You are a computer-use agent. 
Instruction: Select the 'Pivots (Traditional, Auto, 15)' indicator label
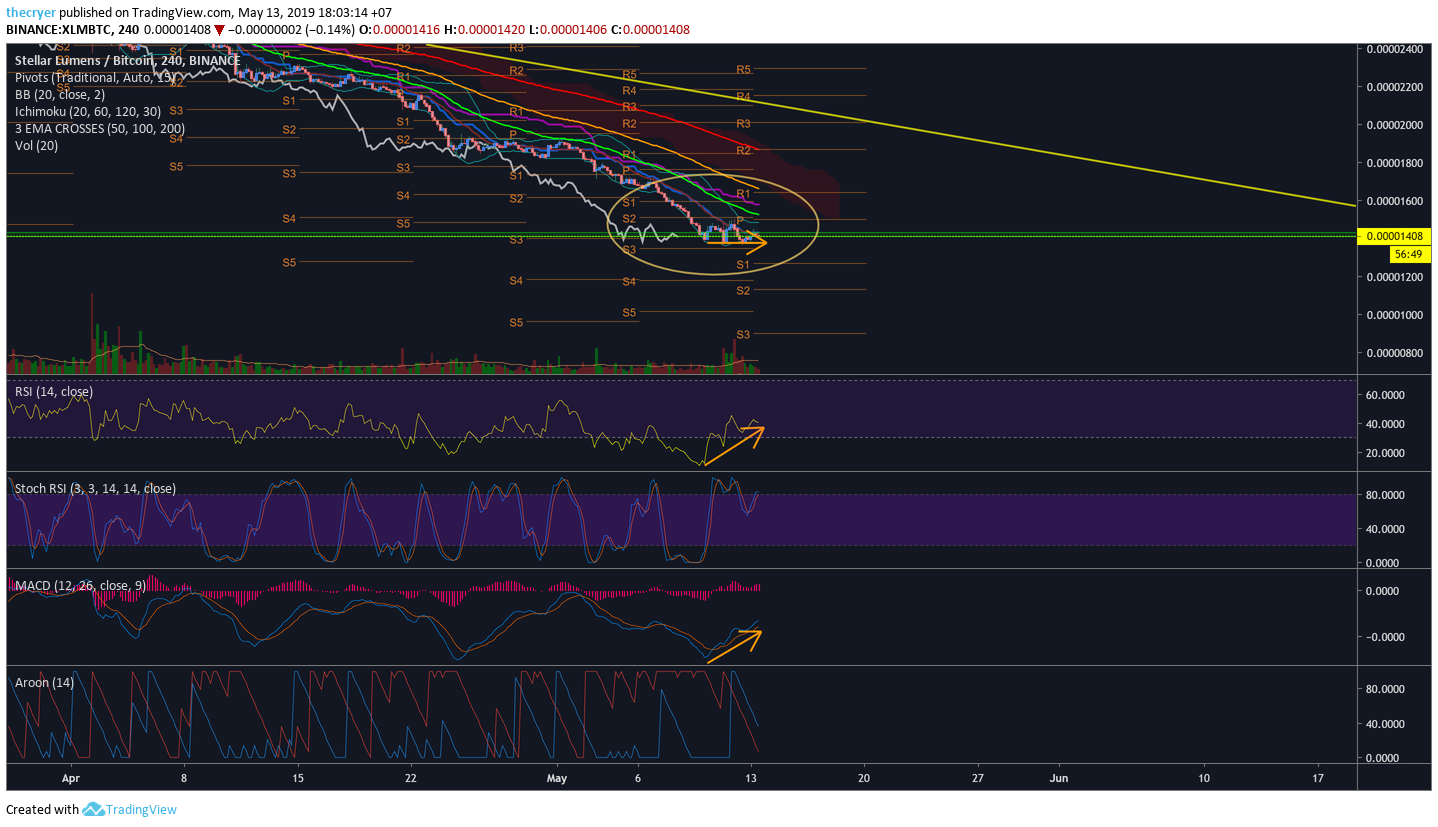97,78
